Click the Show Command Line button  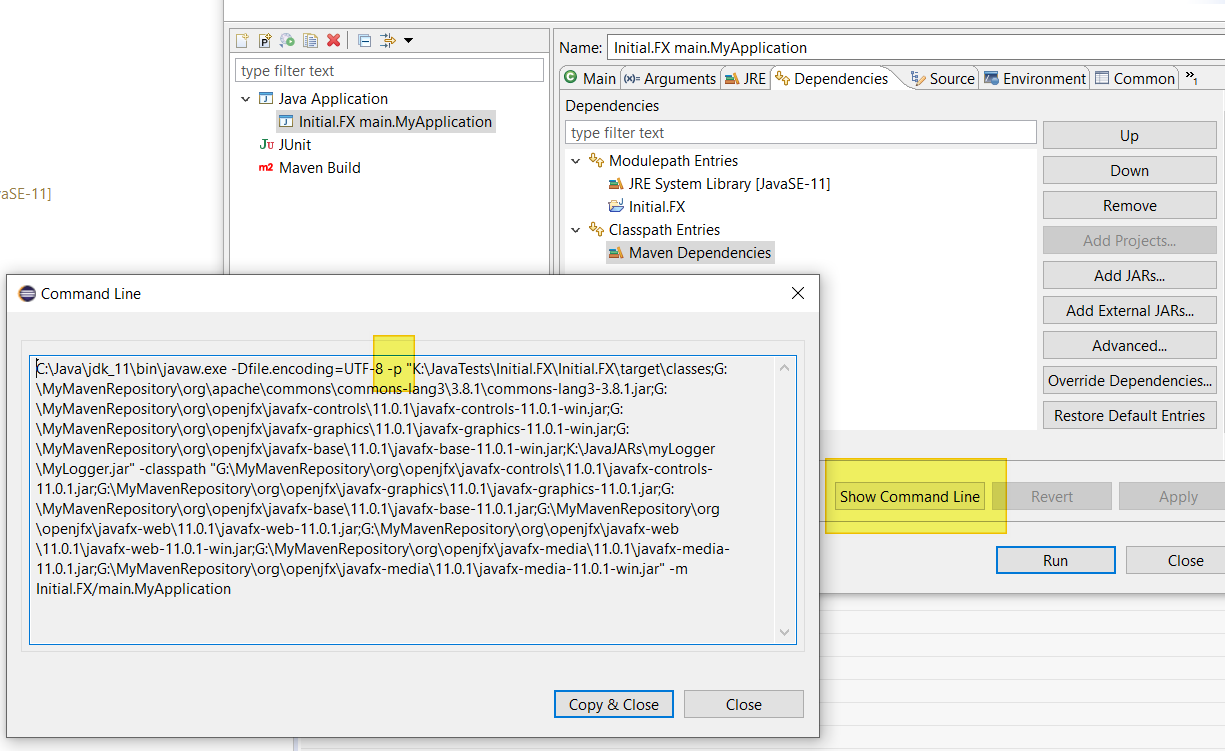(909, 497)
